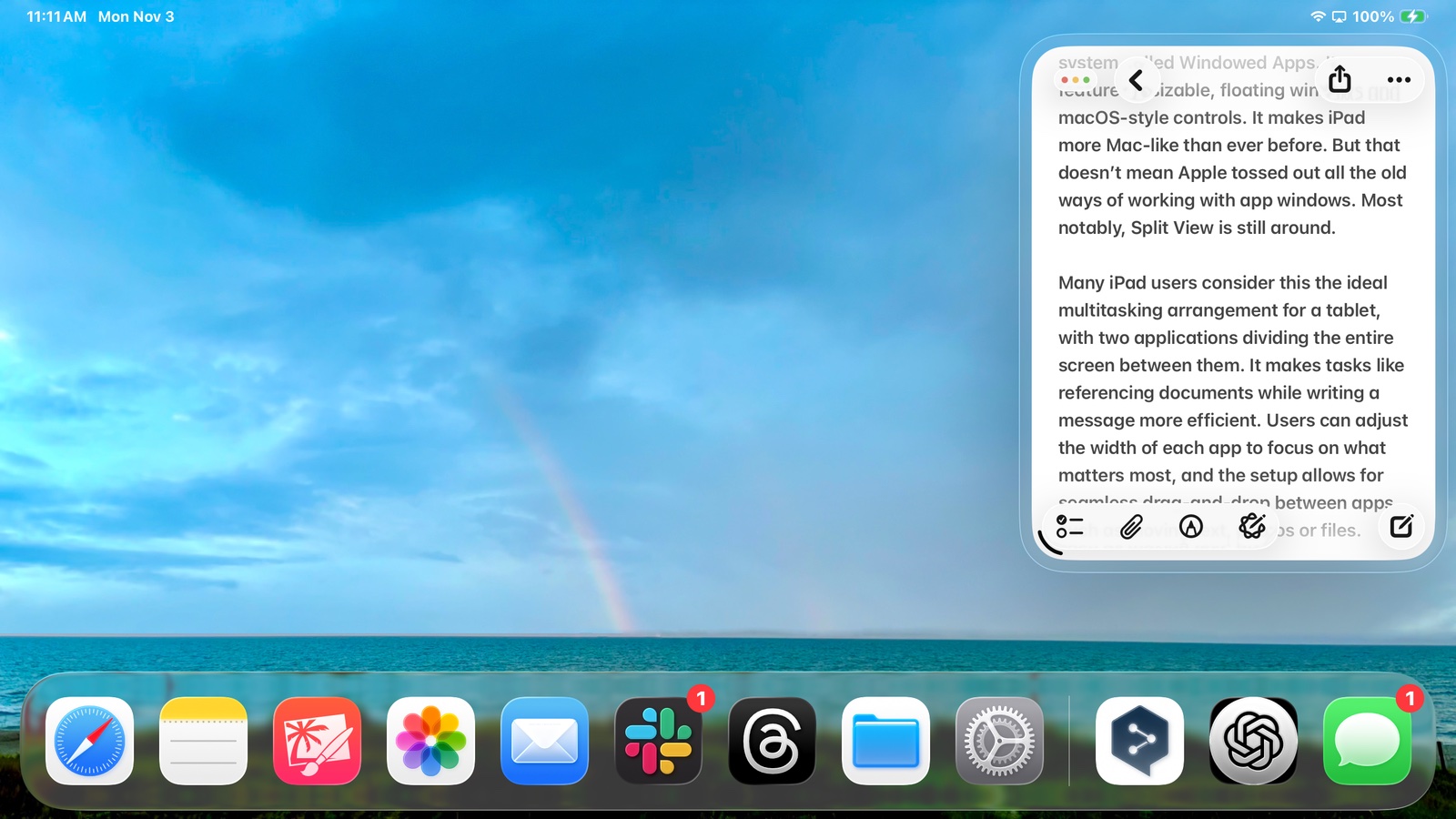The width and height of the screenshot is (1456, 819).
Task: Open the Mail app in the Dock
Action: click(x=544, y=741)
